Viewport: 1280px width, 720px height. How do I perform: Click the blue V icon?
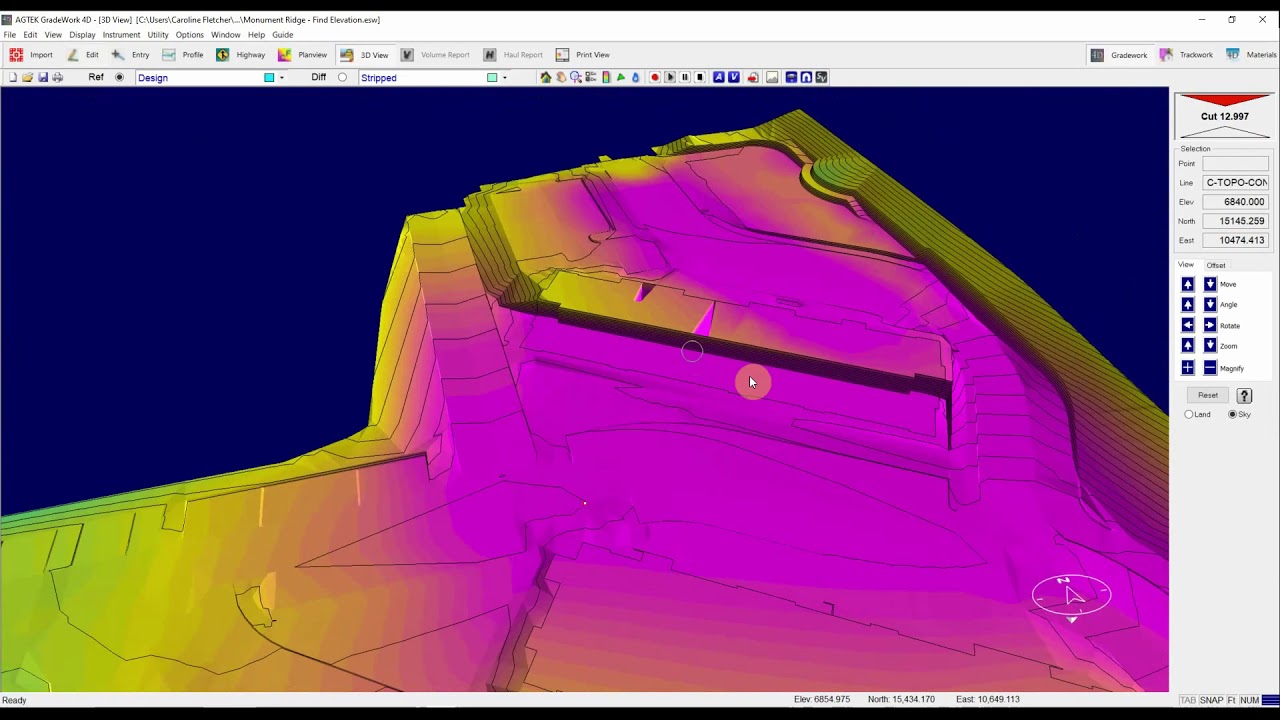(733, 77)
